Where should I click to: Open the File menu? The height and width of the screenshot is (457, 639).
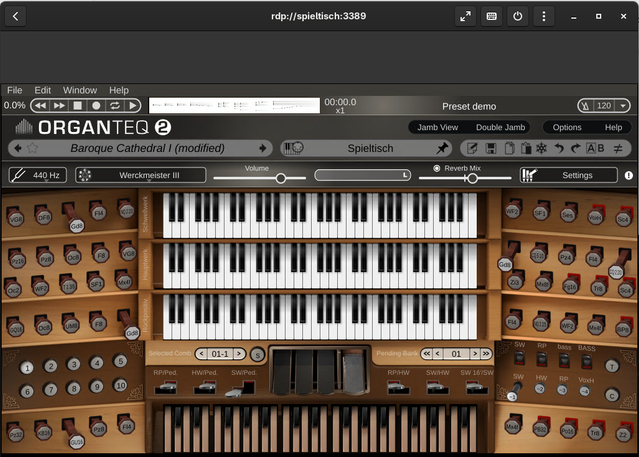point(15,90)
